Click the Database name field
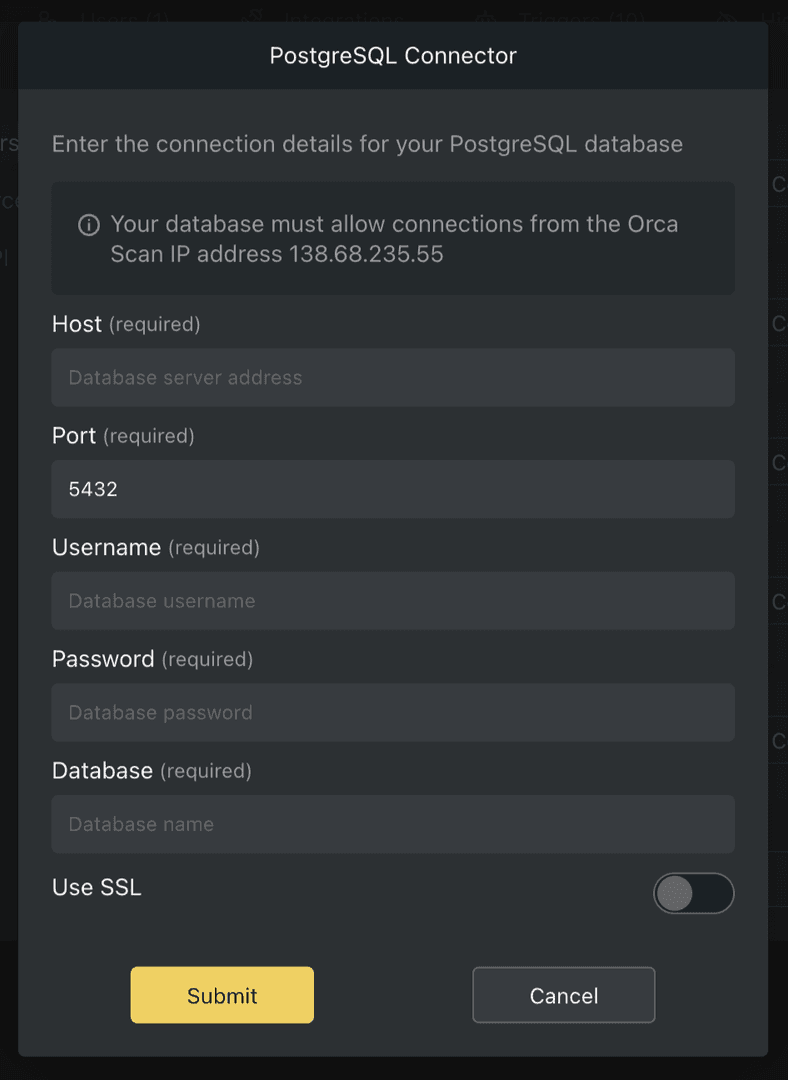The image size is (788, 1080). tap(393, 824)
